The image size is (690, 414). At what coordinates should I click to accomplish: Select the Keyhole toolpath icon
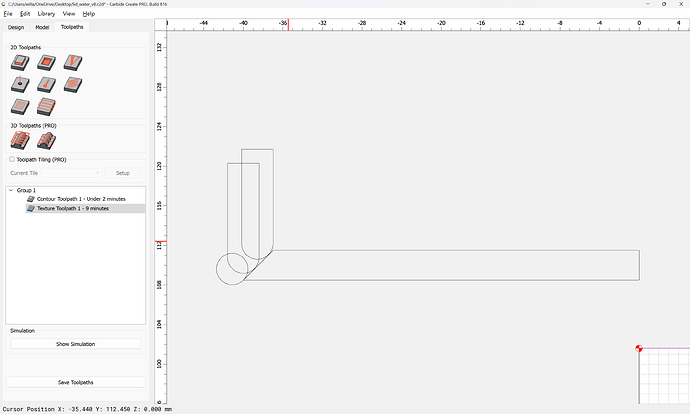pos(47,84)
